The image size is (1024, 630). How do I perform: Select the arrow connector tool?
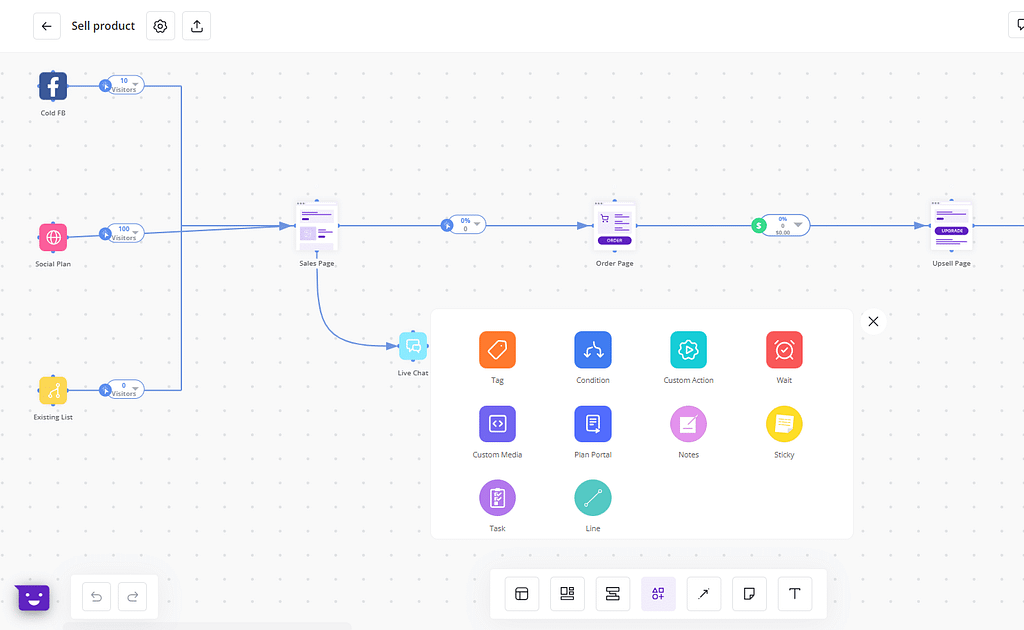click(704, 594)
